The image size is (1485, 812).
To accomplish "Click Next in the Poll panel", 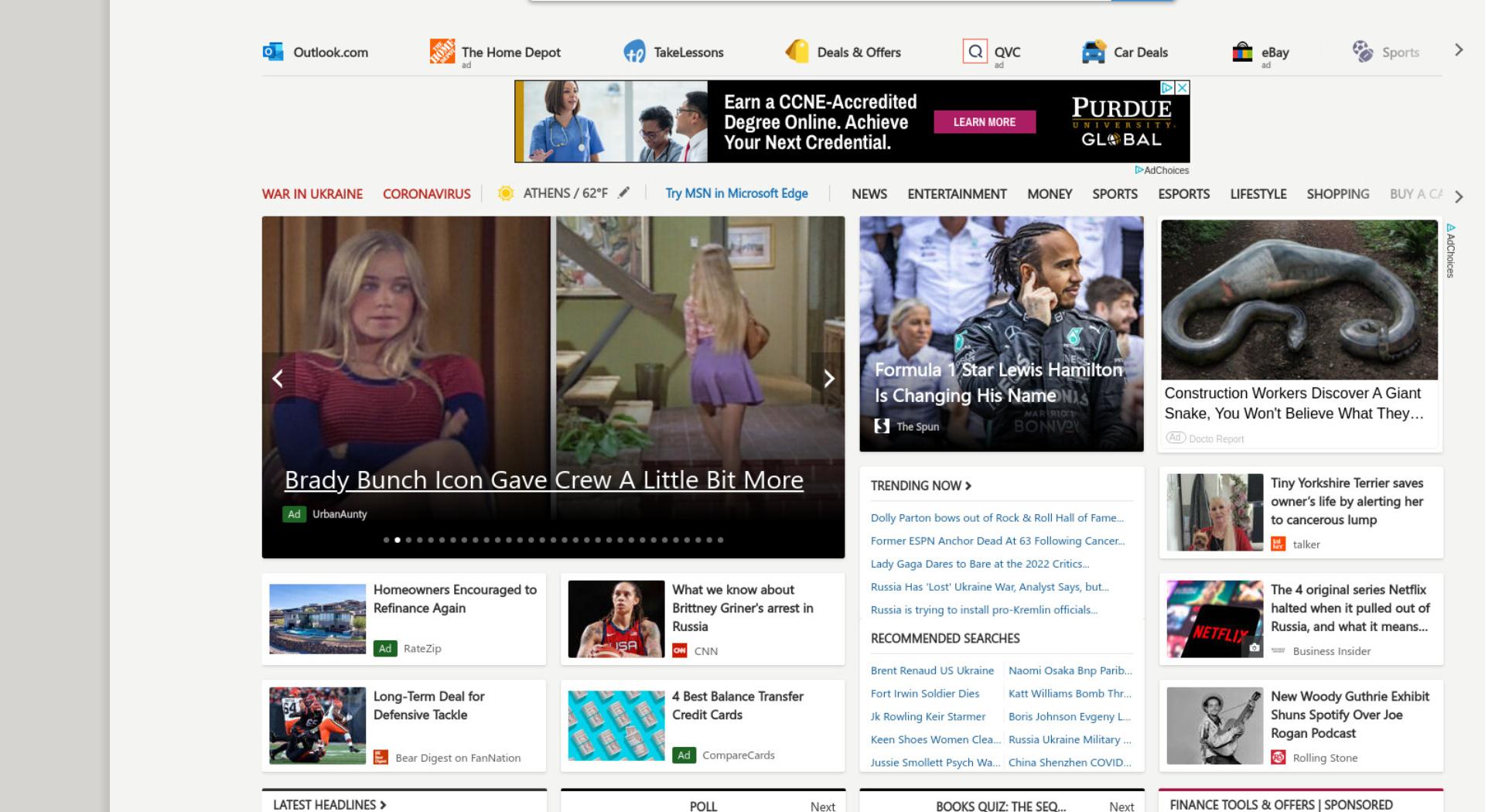I will click(x=822, y=806).
